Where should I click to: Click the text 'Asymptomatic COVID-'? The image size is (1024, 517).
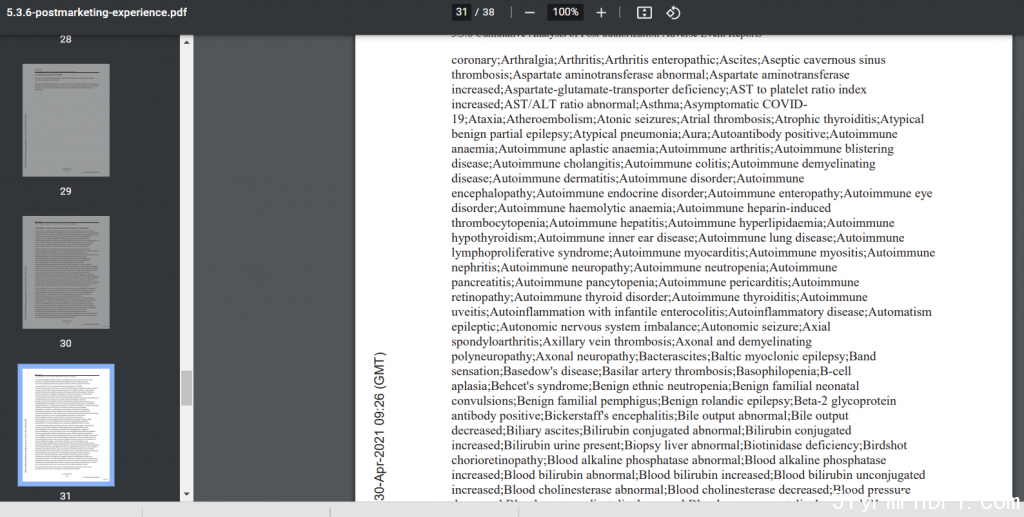[745, 104]
